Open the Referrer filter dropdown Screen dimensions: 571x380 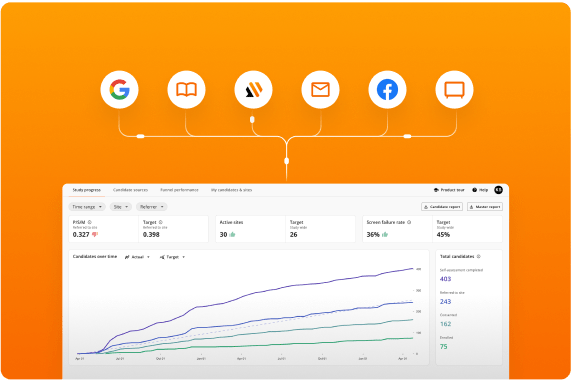click(x=152, y=207)
